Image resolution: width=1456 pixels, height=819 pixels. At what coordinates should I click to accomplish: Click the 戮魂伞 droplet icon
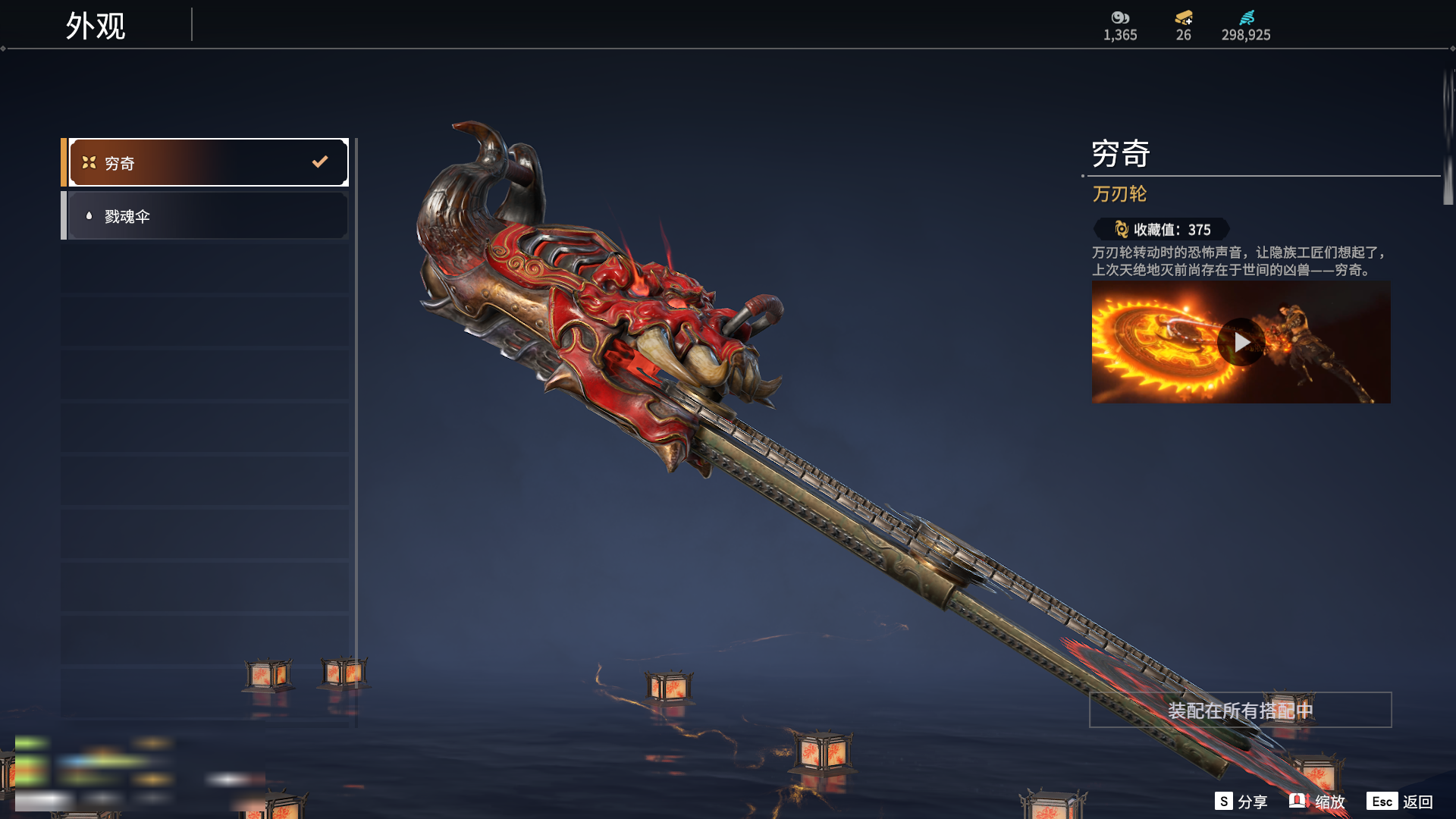click(89, 216)
